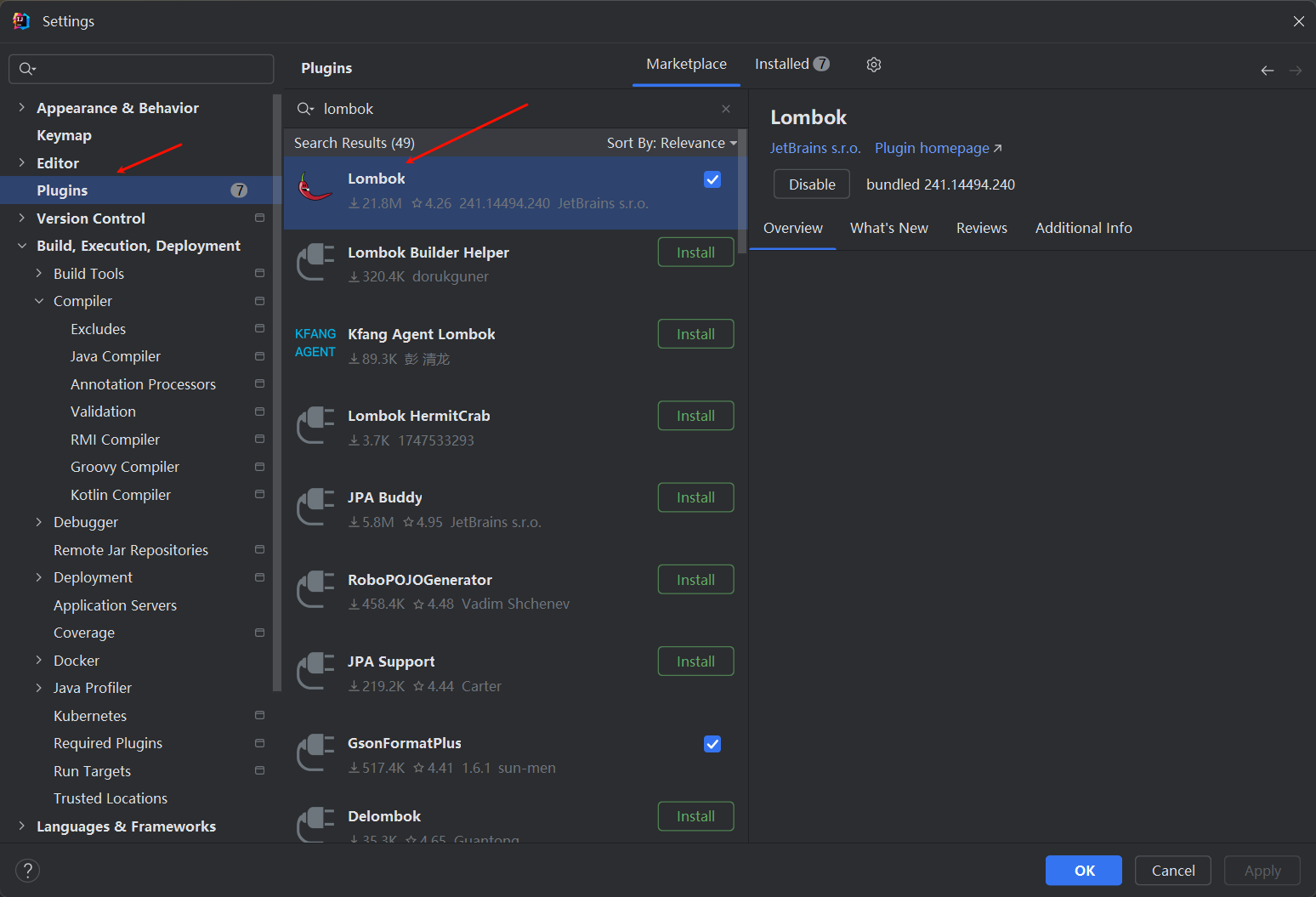Click the Kfang Agent logo icon
This screenshot has height=897, width=1316.
(315, 343)
